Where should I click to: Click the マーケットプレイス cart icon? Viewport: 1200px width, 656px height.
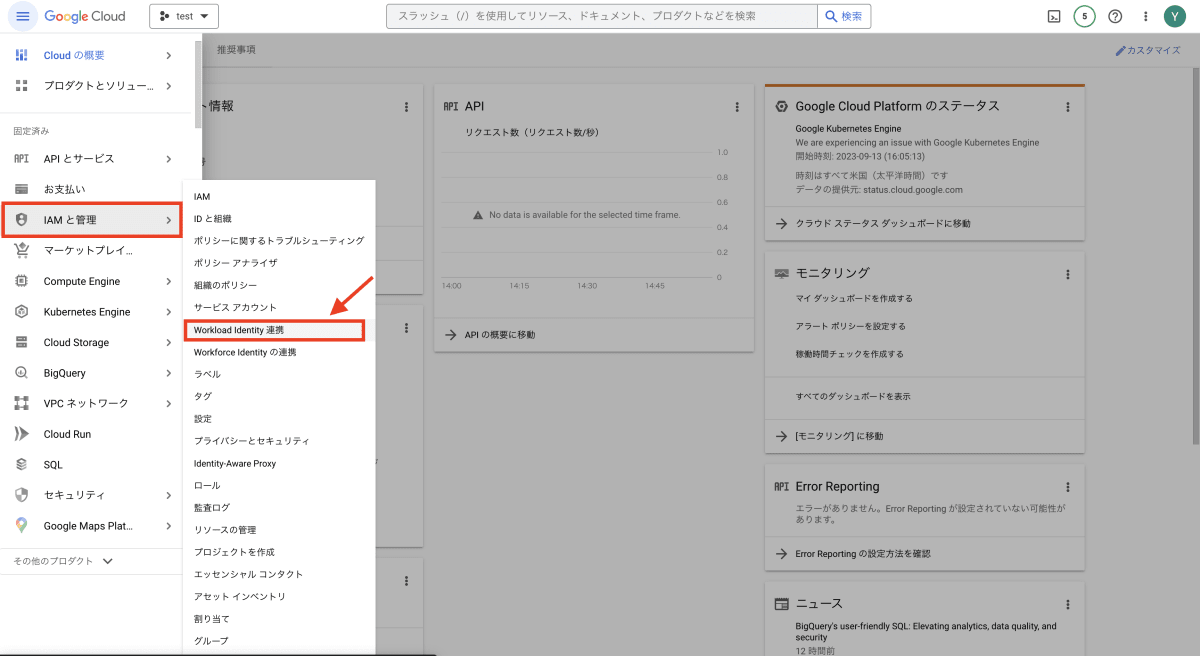coord(22,250)
